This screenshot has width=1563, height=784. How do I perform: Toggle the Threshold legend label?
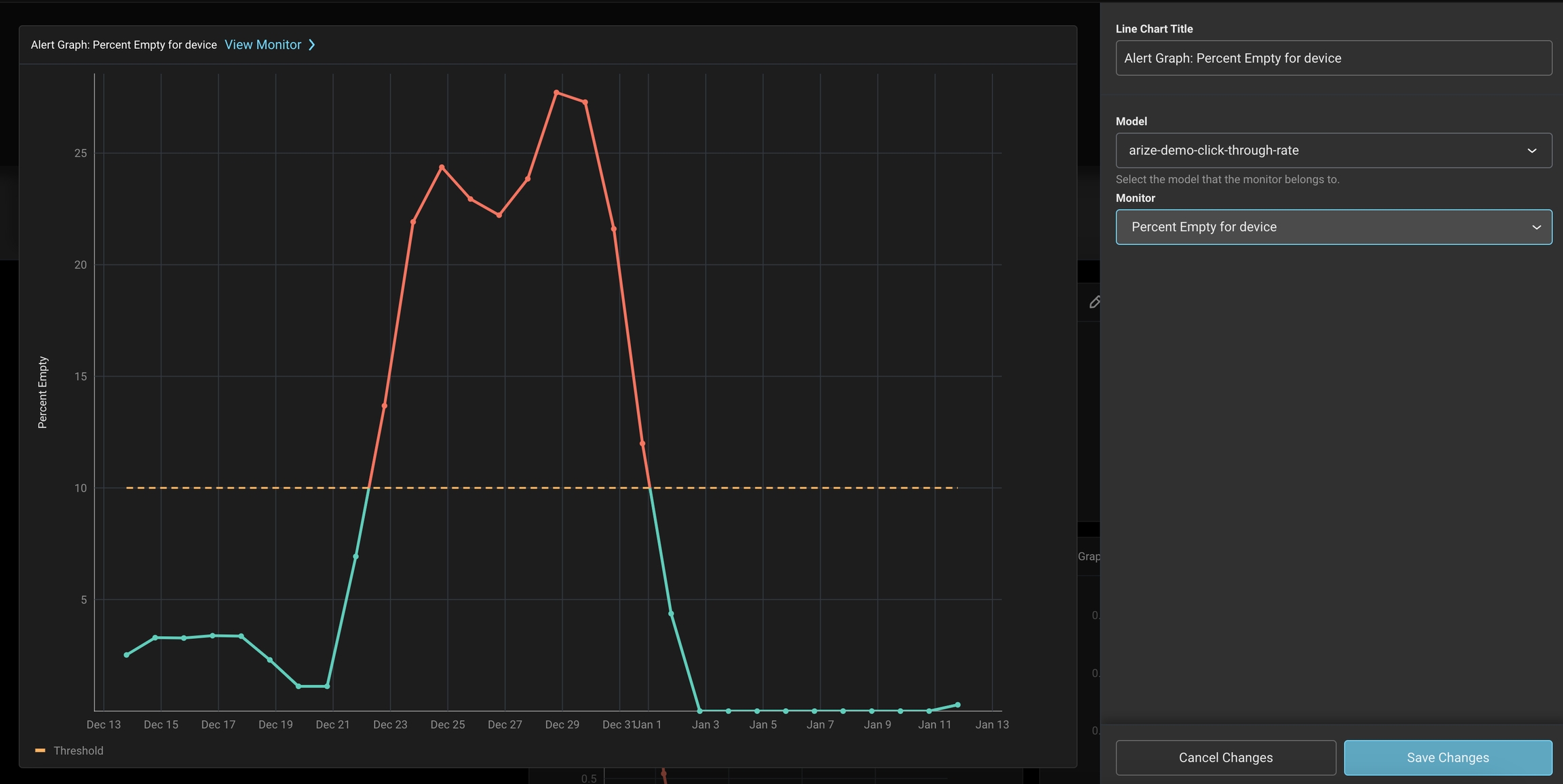coord(79,751)
